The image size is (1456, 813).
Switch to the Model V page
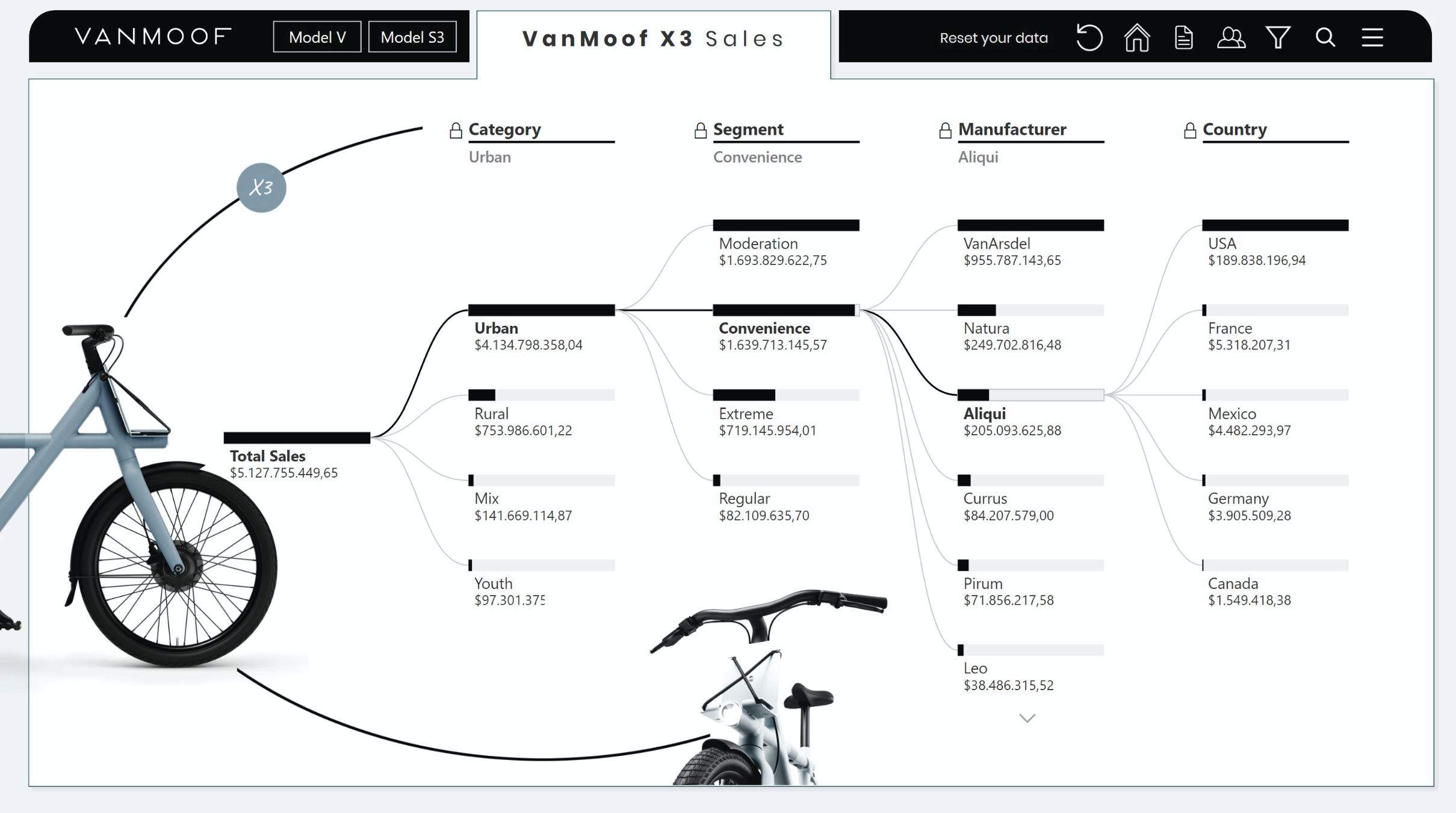coord(317,37)
